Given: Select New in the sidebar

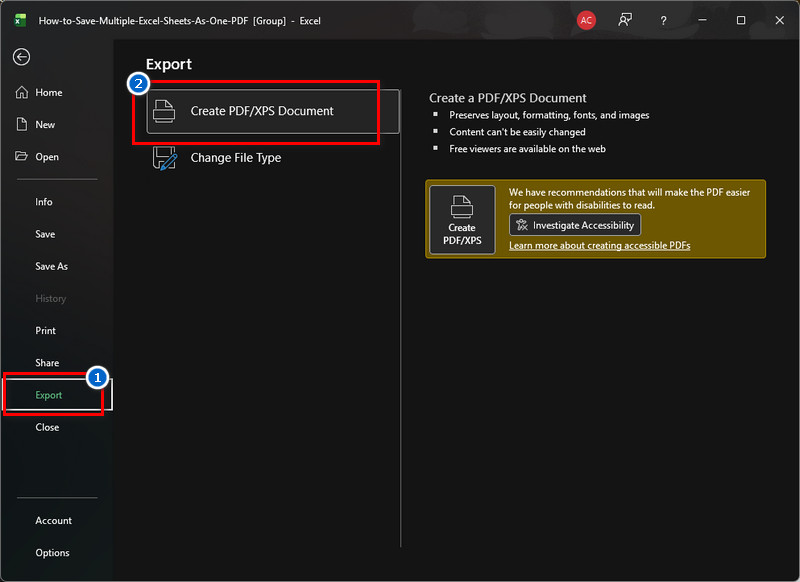Looking at the screenshot, I should 45,124.
